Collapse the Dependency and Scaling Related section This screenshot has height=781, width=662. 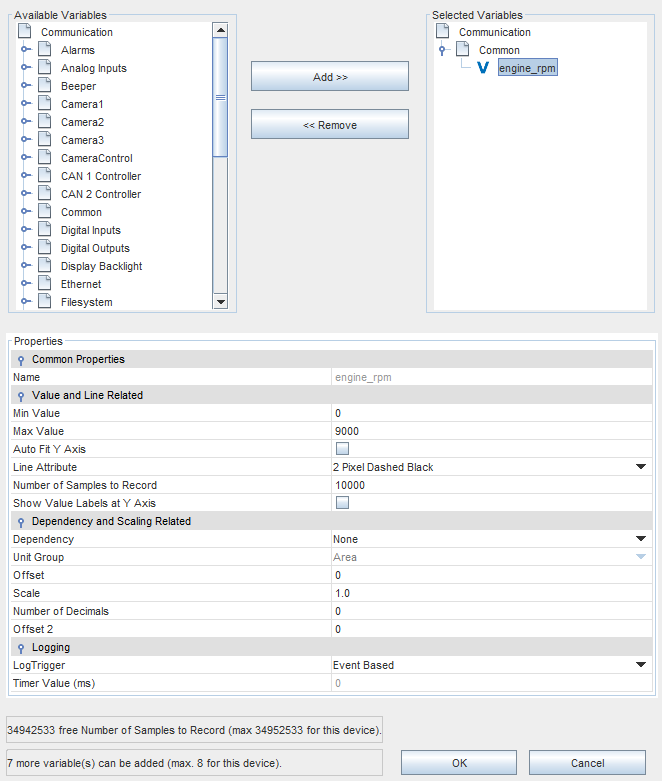coord(21,522)
